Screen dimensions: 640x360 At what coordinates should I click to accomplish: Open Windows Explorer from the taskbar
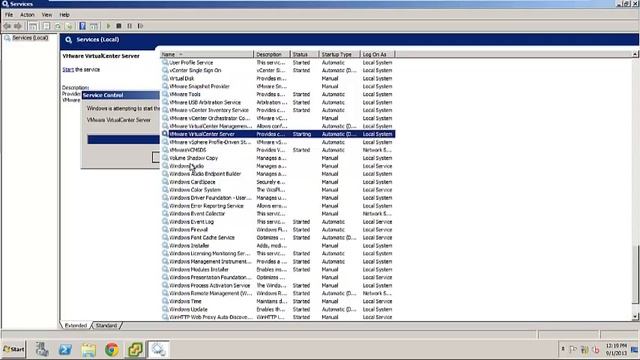tap(89, 349)
